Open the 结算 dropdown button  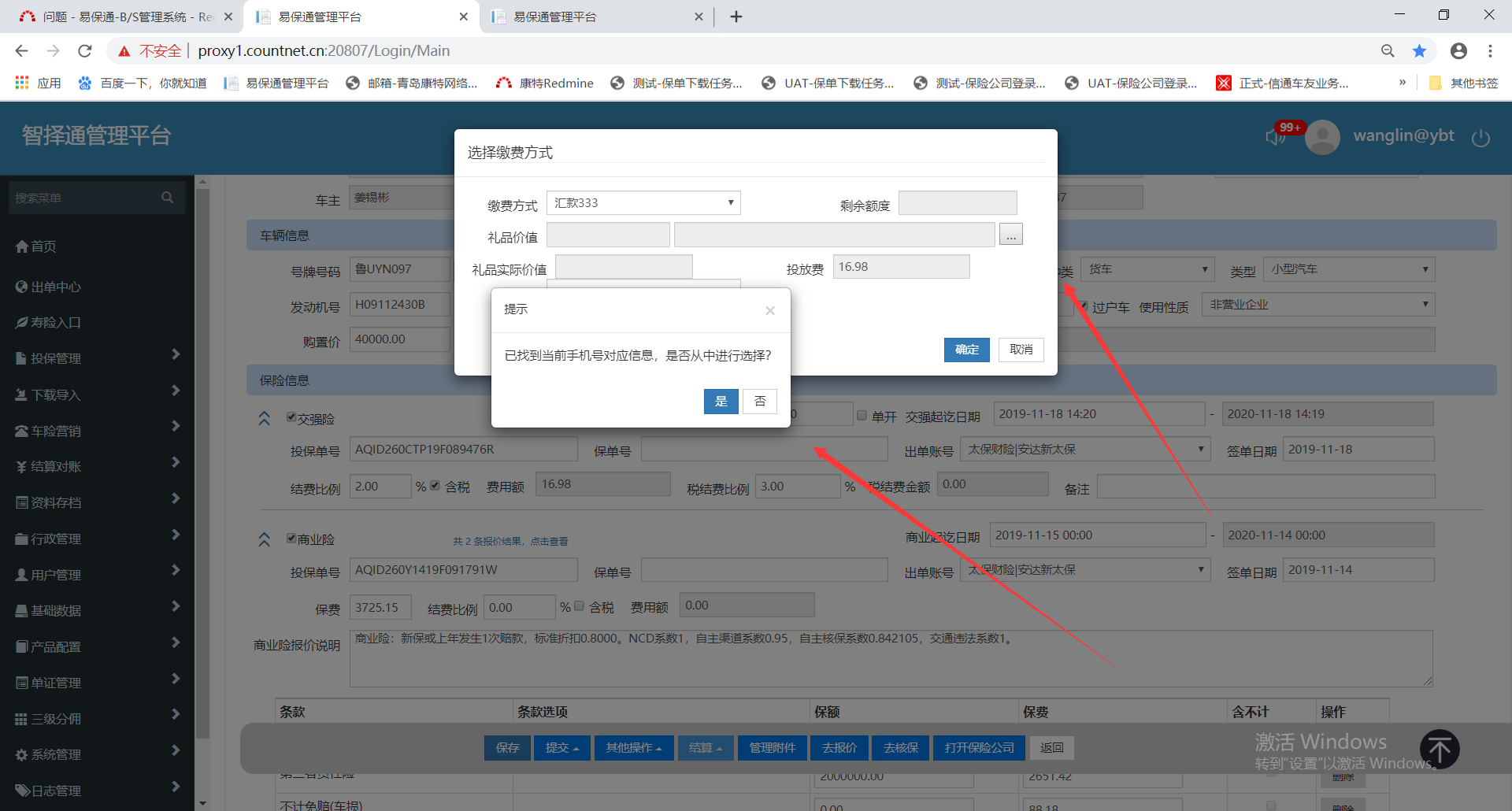706,748
